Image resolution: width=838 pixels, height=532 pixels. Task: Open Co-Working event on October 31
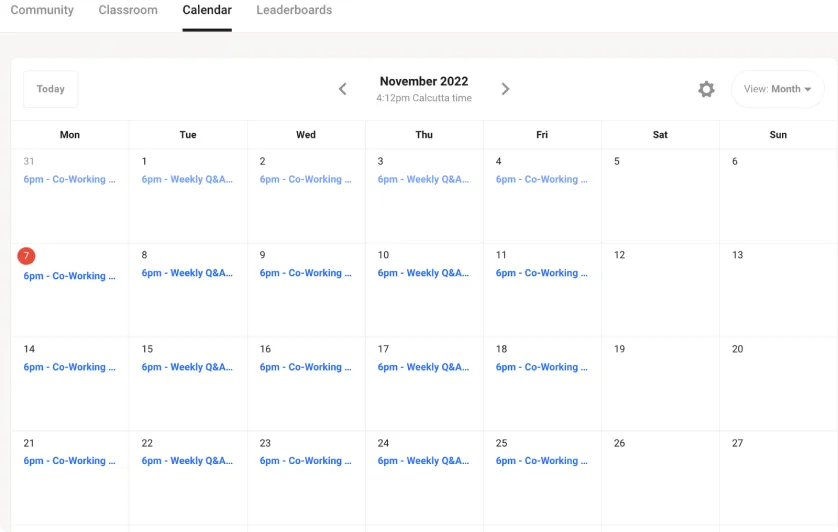[x=69, y=179]
